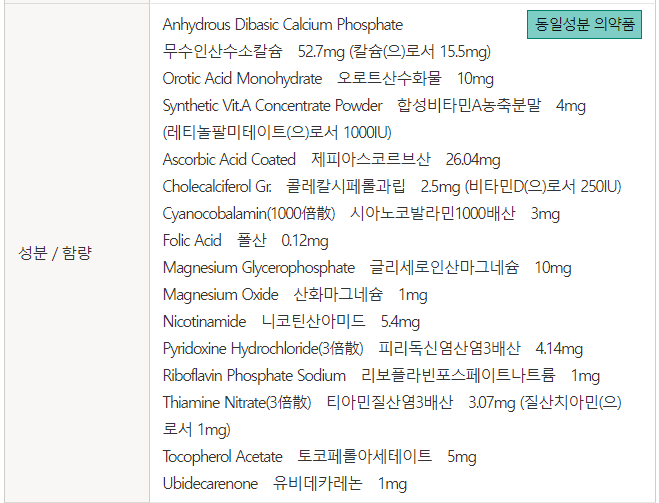Select the 무수인산수소칼슘 52.7mg line
The height and width of the screenshot is (503, 659).
[x=326, y=51]
